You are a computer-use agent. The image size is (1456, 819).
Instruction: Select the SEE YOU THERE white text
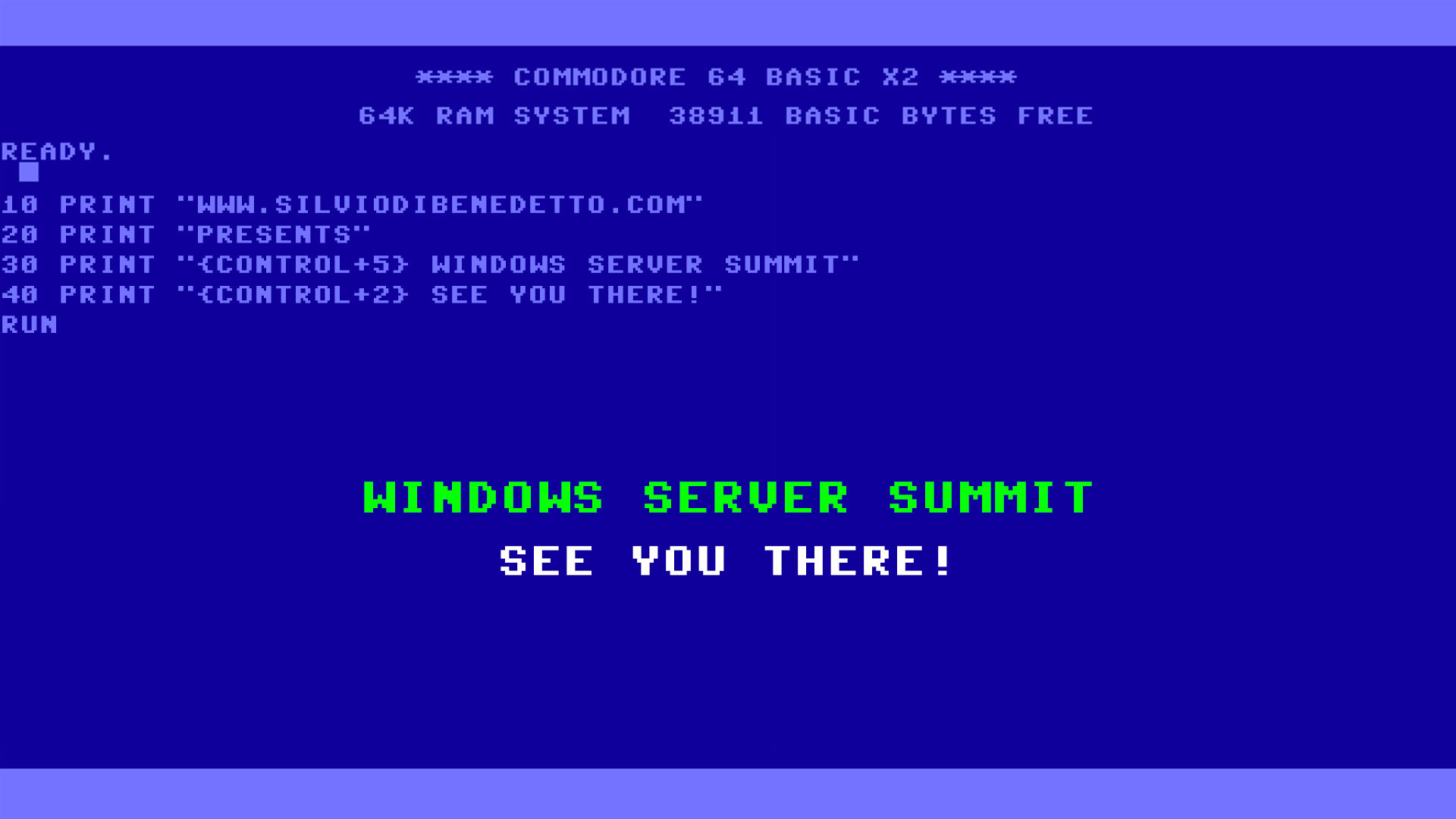click(727, 559)
